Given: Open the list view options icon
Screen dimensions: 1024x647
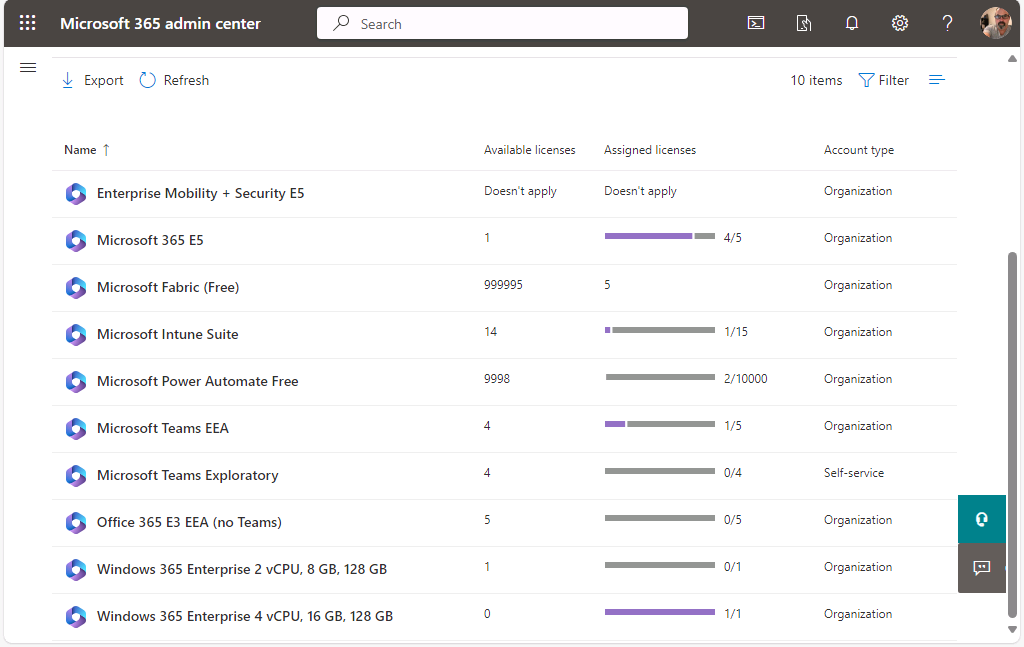Looking at the screenshot, I should click(936, 80).
